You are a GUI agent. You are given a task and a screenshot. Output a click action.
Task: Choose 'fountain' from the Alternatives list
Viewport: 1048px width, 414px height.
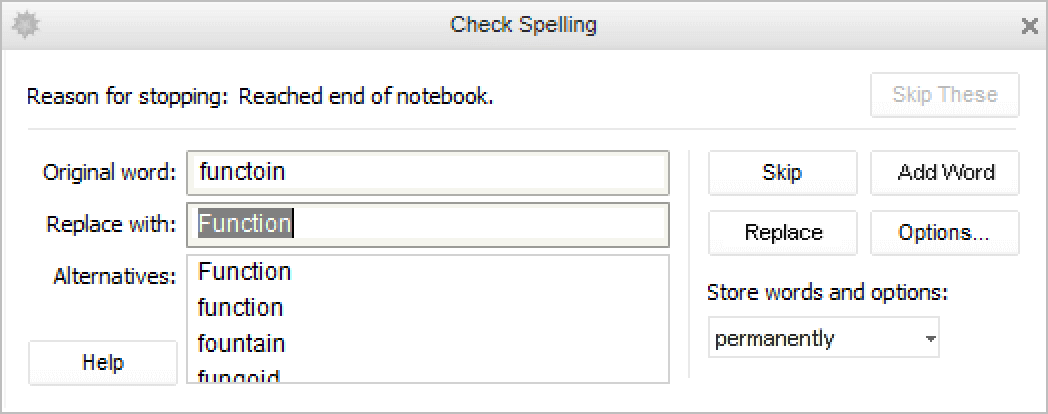click(x=242, y=343)
